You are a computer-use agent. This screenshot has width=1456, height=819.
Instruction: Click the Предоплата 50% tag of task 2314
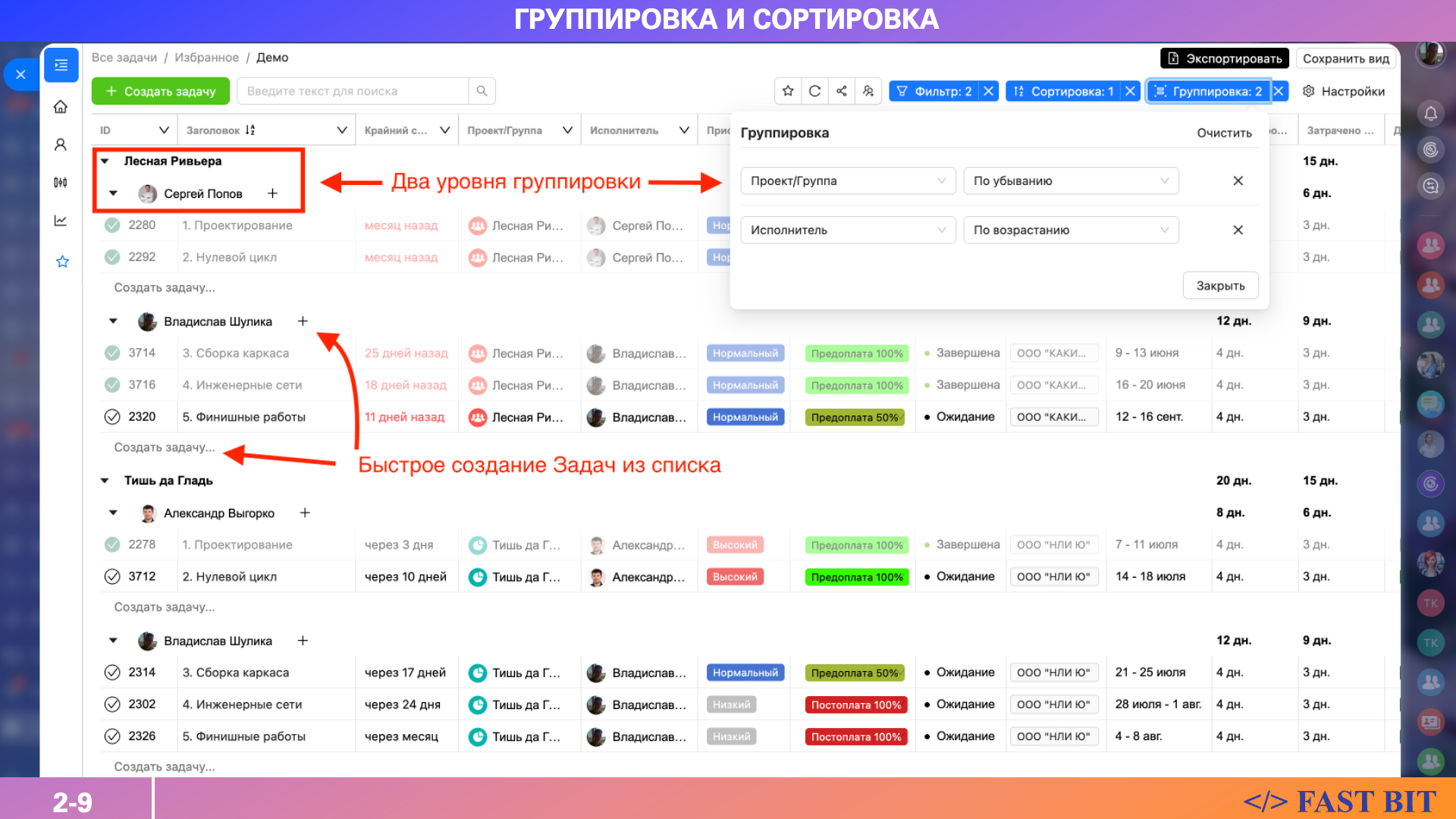[854, 673]
